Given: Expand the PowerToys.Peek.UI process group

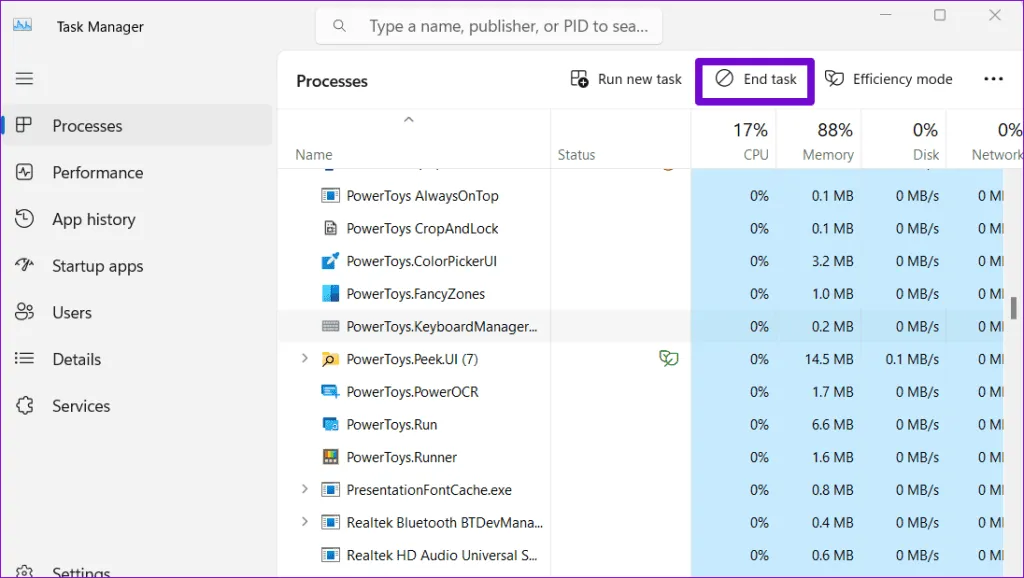Looking at the screenshot, I should tap(305, 358).
